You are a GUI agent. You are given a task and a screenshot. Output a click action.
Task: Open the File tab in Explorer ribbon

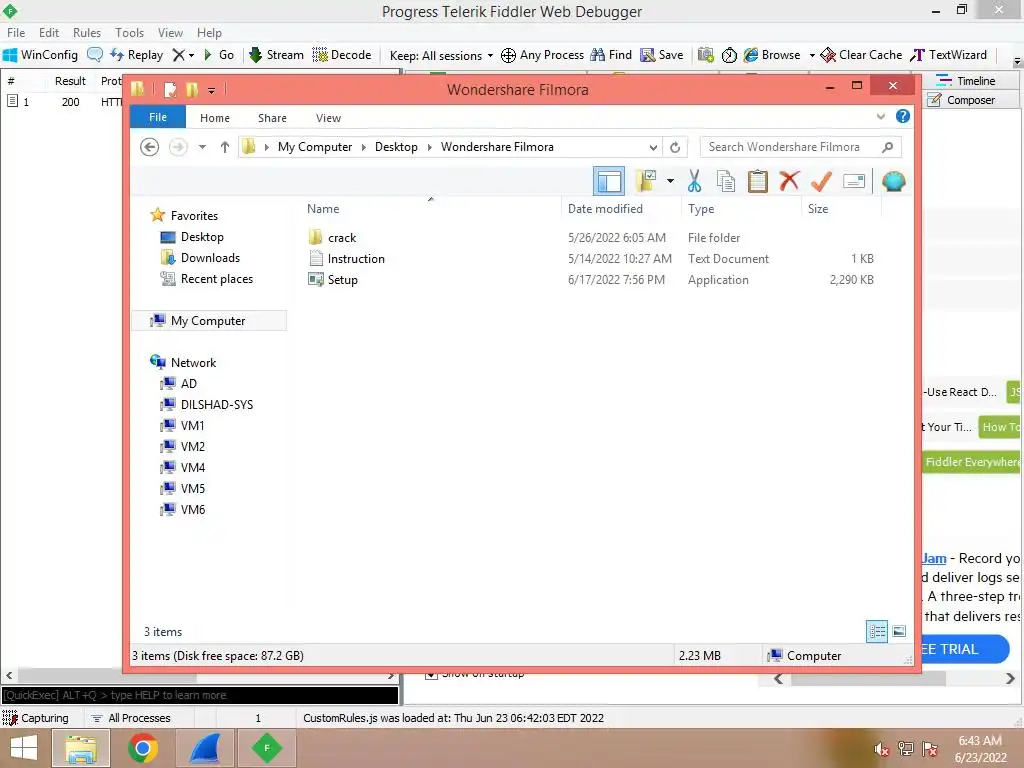click(158, 117)
